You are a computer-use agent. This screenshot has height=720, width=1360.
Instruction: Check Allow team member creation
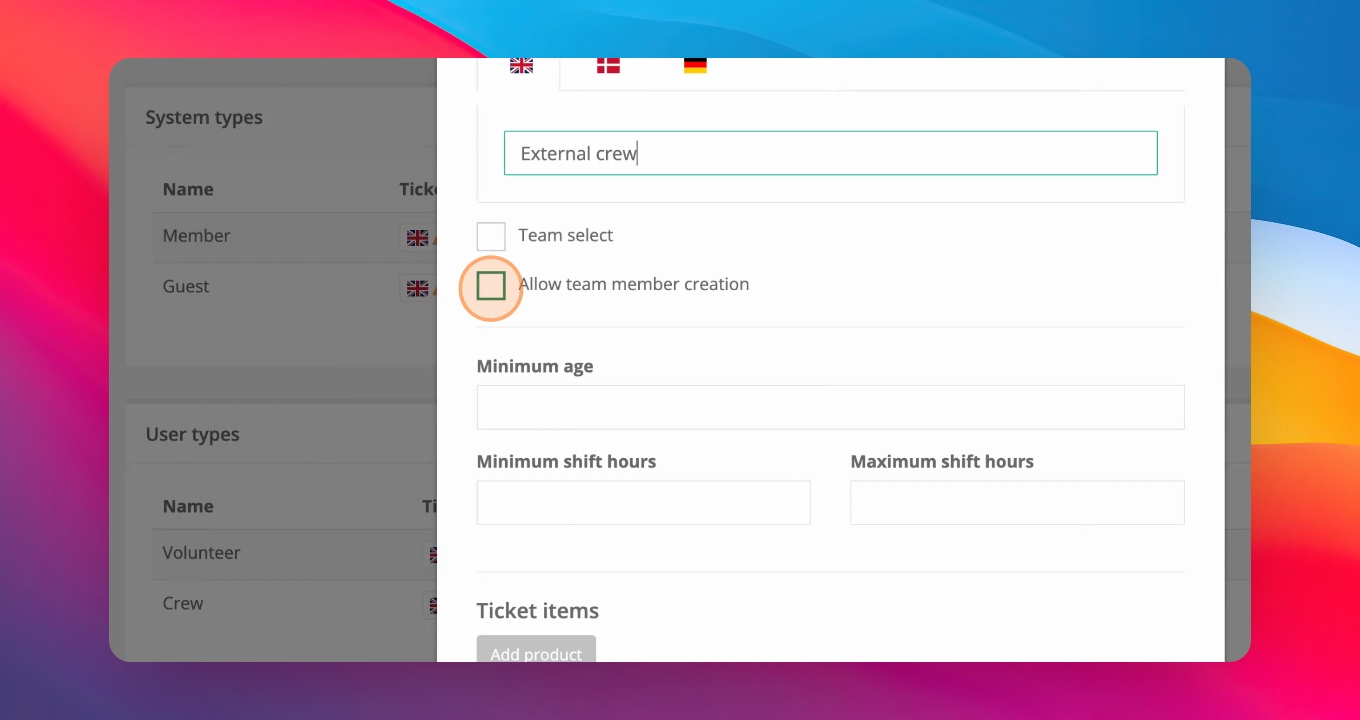tap(491, 286)
